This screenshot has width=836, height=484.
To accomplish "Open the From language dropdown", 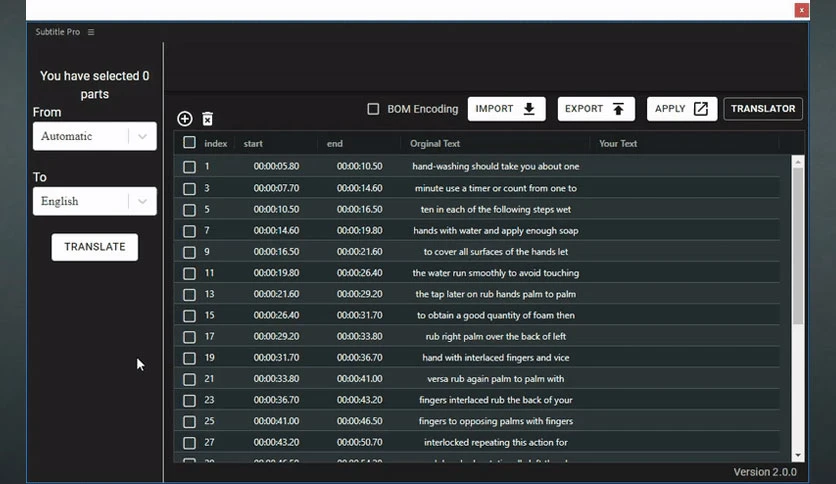I will [94, 136].
